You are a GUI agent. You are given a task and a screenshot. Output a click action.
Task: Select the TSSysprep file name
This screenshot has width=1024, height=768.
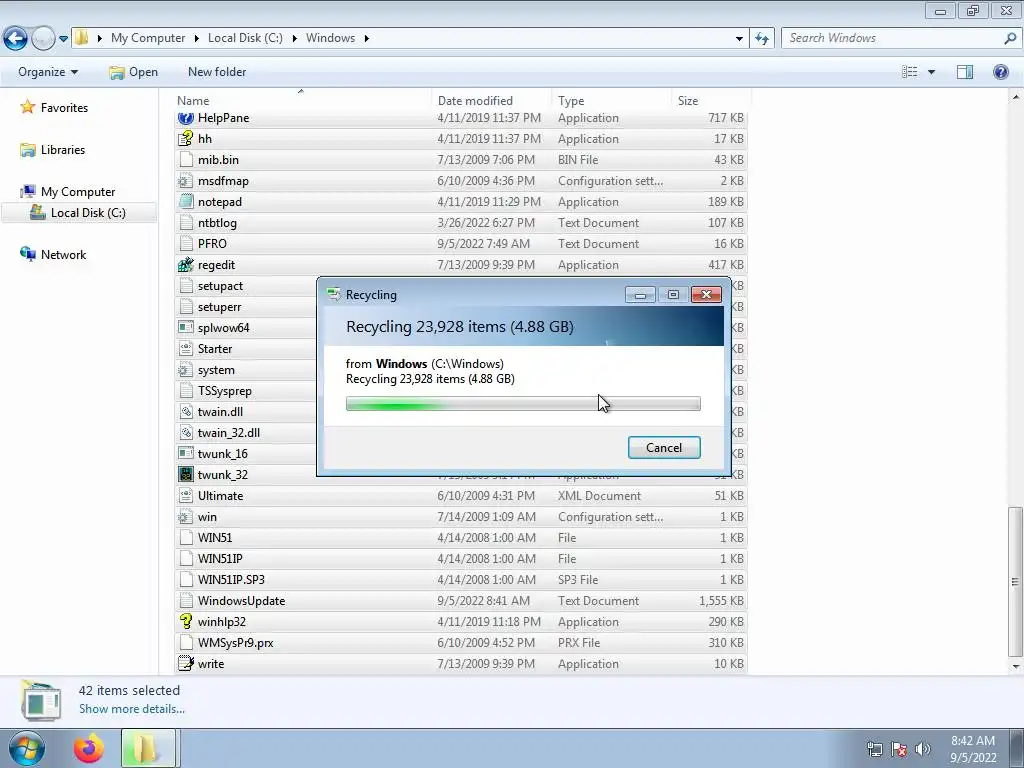click(225, 391)
